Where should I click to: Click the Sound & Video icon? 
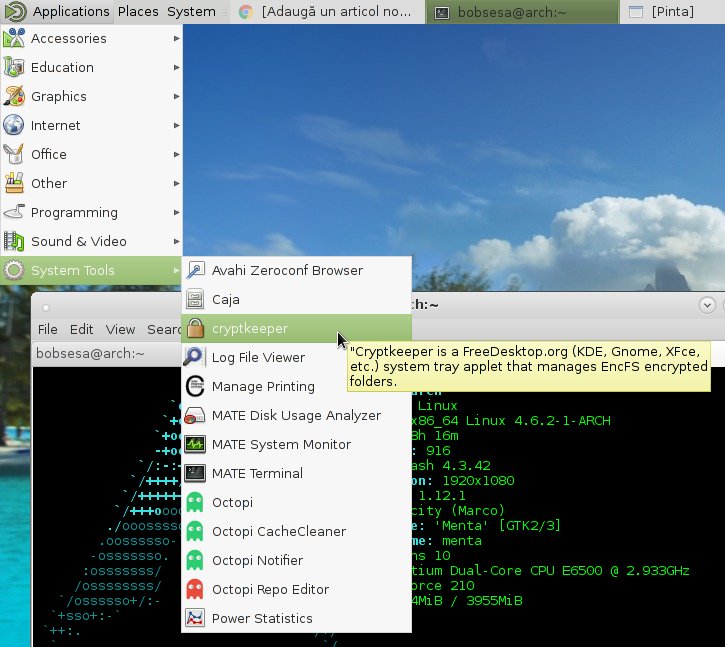[14, 241]
